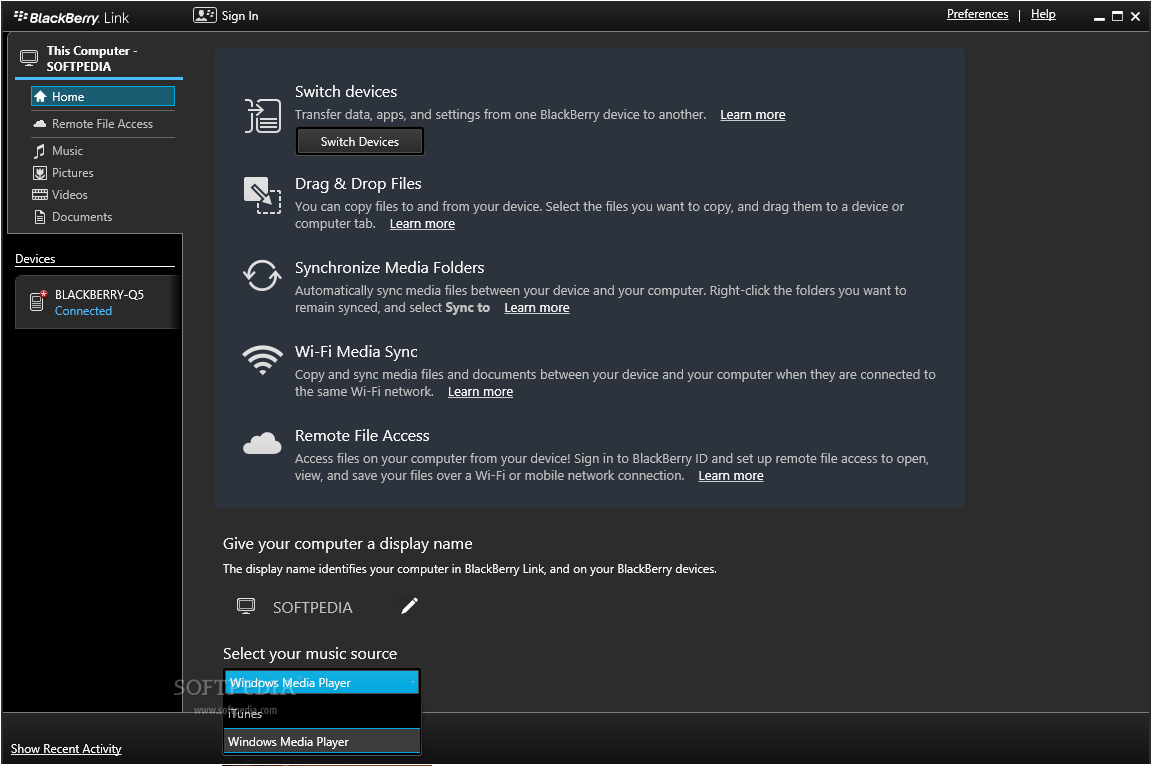Image resolution: width=1152 pixels, height=766 pixels.
Task: Click the Remote File Access cloud sidebar icon
Action: 40,124
